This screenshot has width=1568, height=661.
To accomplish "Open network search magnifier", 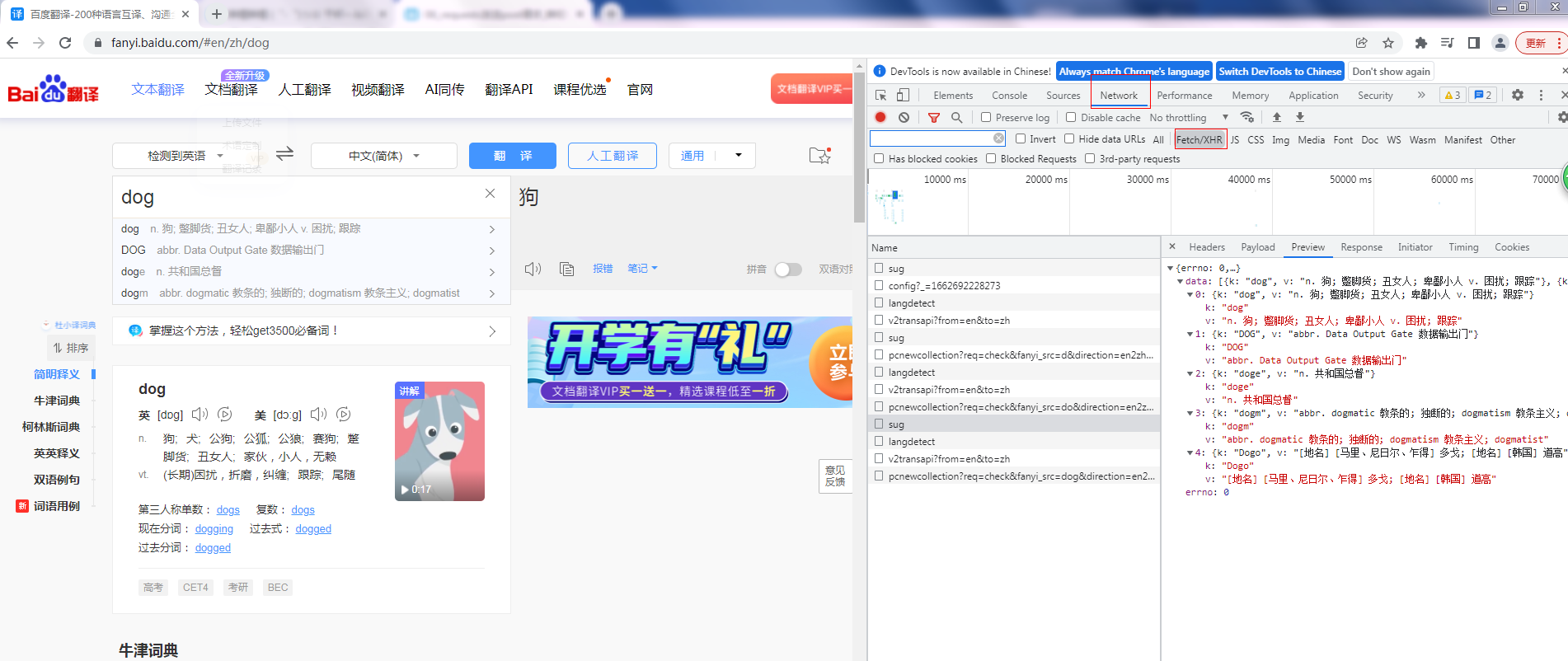I will click(x=957, y=118).
